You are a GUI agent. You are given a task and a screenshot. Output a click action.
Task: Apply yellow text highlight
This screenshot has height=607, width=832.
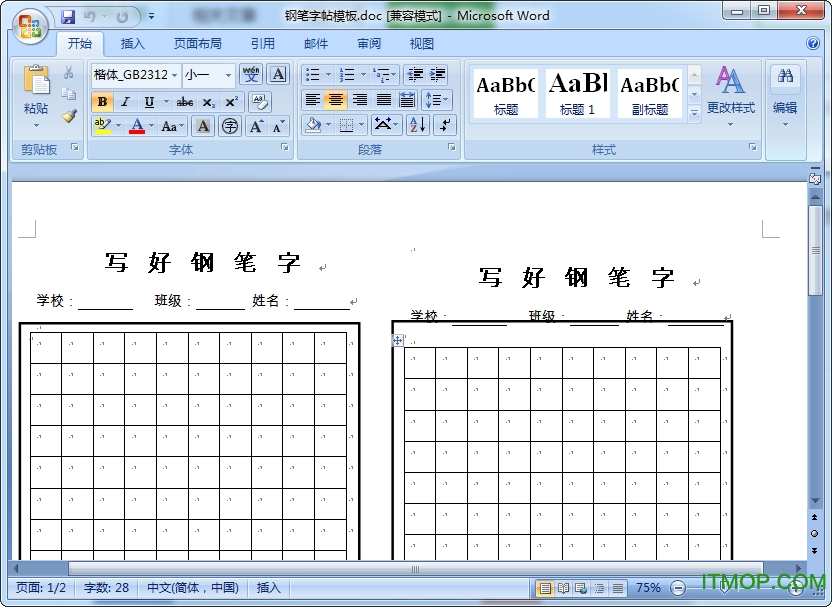[x=100, y=125]
